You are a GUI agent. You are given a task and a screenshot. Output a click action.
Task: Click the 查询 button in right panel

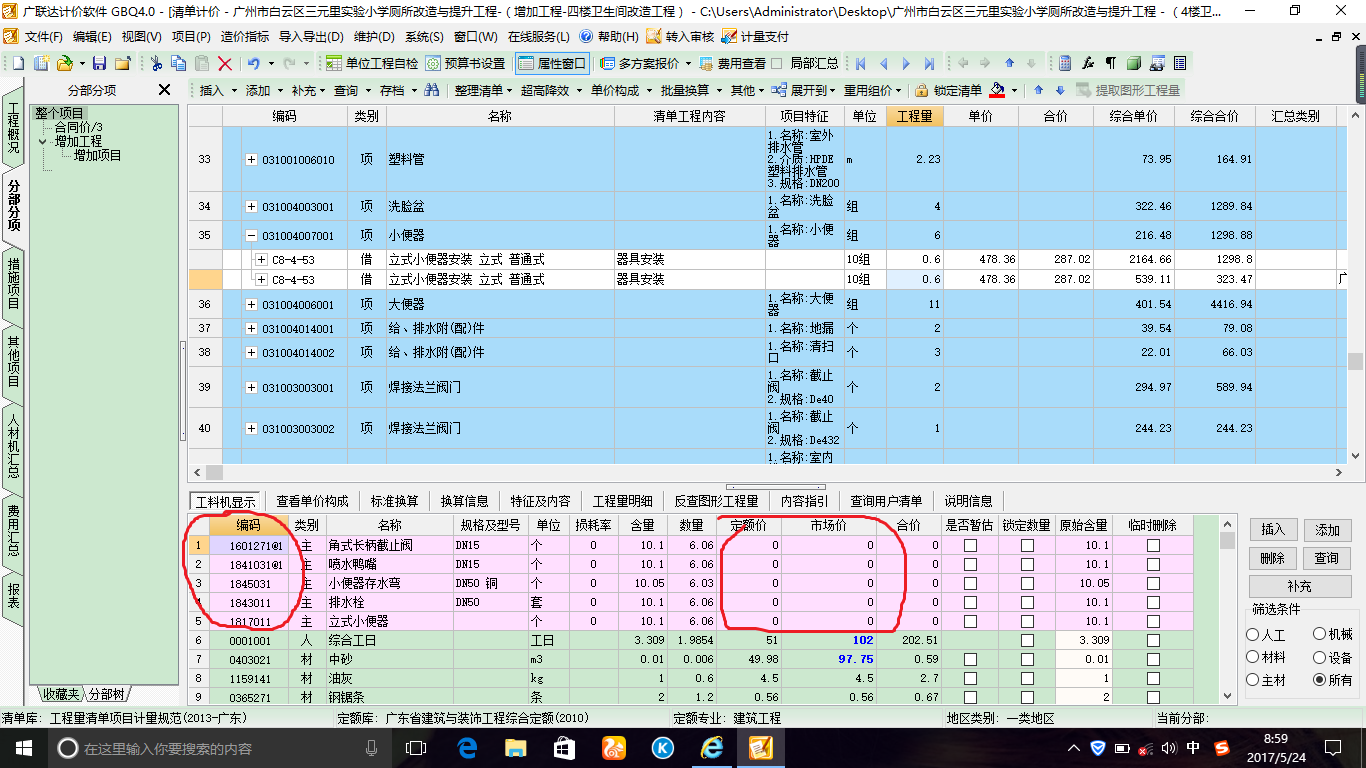coord(1327,558)
